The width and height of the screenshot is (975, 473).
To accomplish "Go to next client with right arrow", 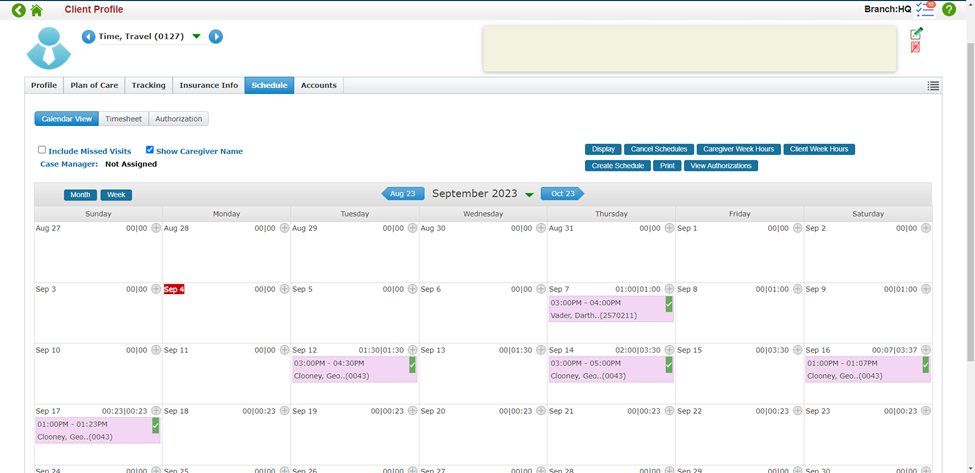I will 216,37.
